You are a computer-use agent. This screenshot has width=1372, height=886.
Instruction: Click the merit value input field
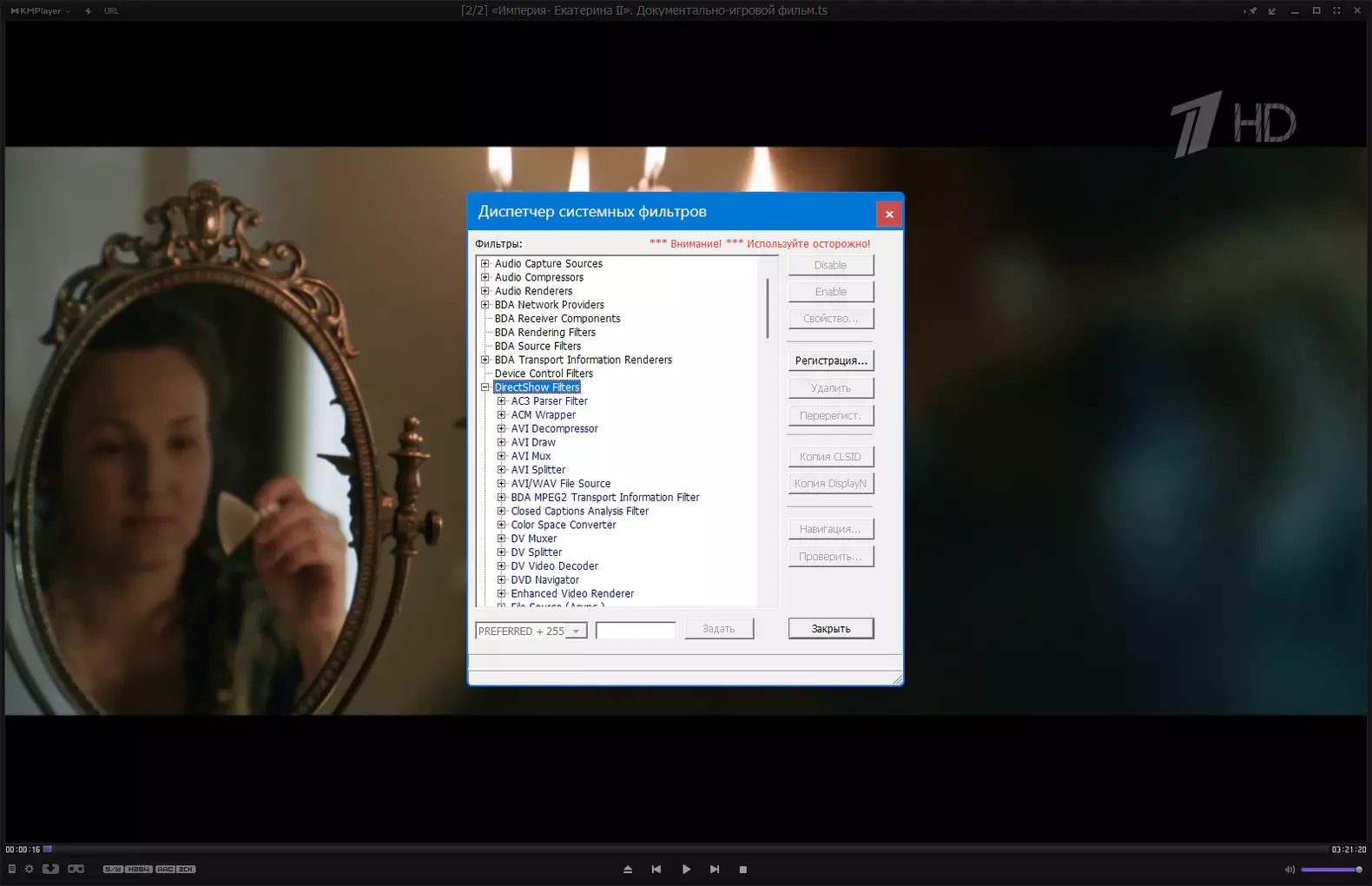636,631
